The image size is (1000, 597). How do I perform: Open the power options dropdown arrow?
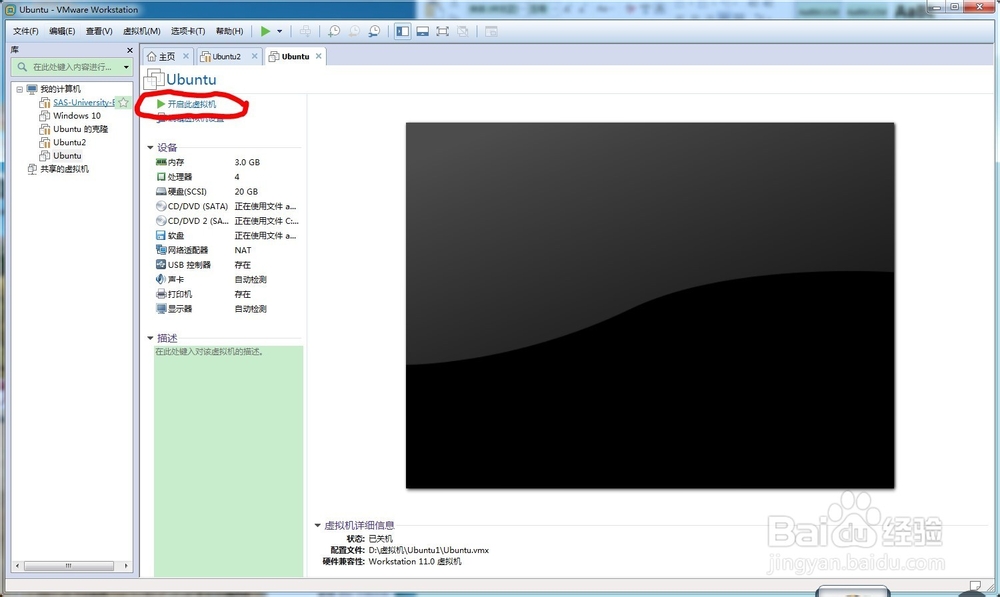(279, 31)
